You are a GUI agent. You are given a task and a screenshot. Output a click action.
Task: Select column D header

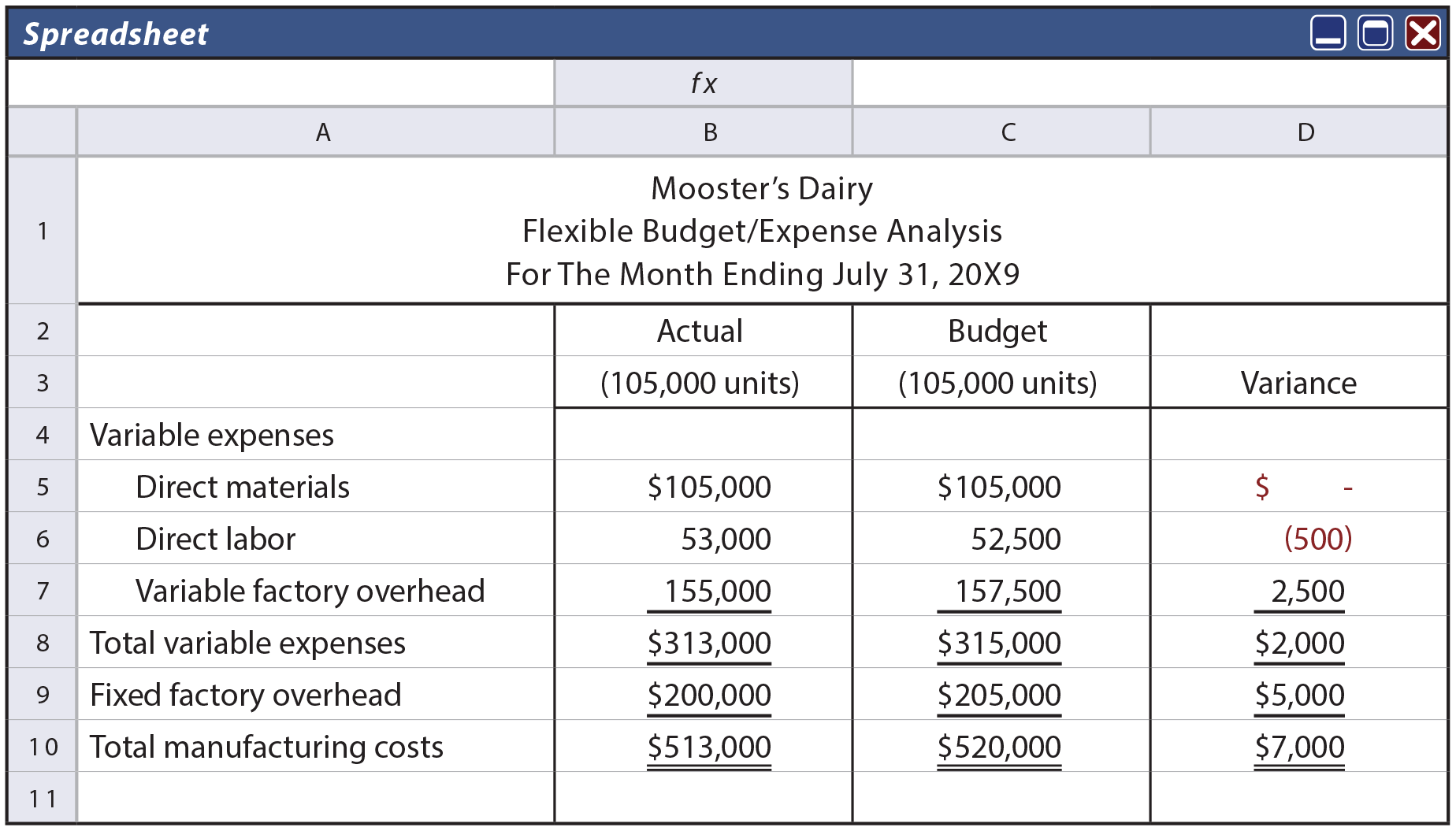(x=1306, y=132)
